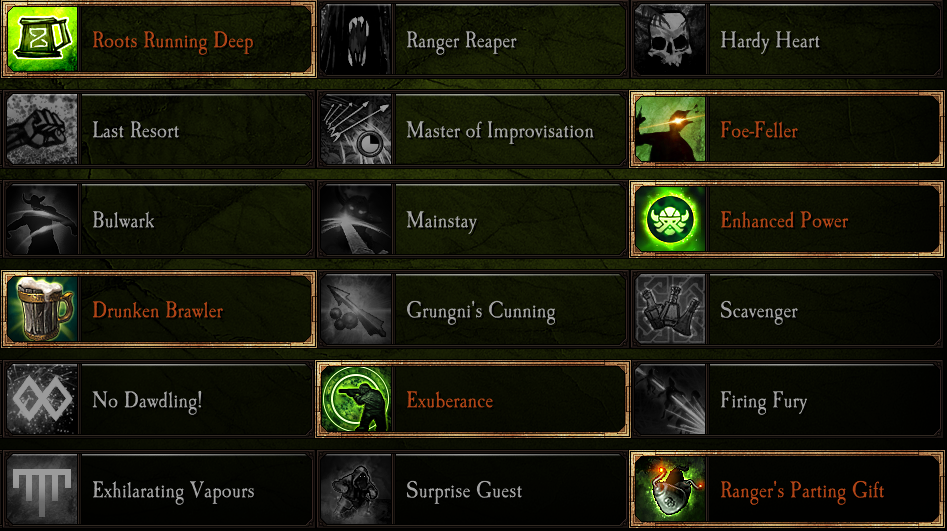Select the frothy beer mug Drunken Brawler icon
The image size is (947, 531).
pyautogui.click(x=42, y=309)
